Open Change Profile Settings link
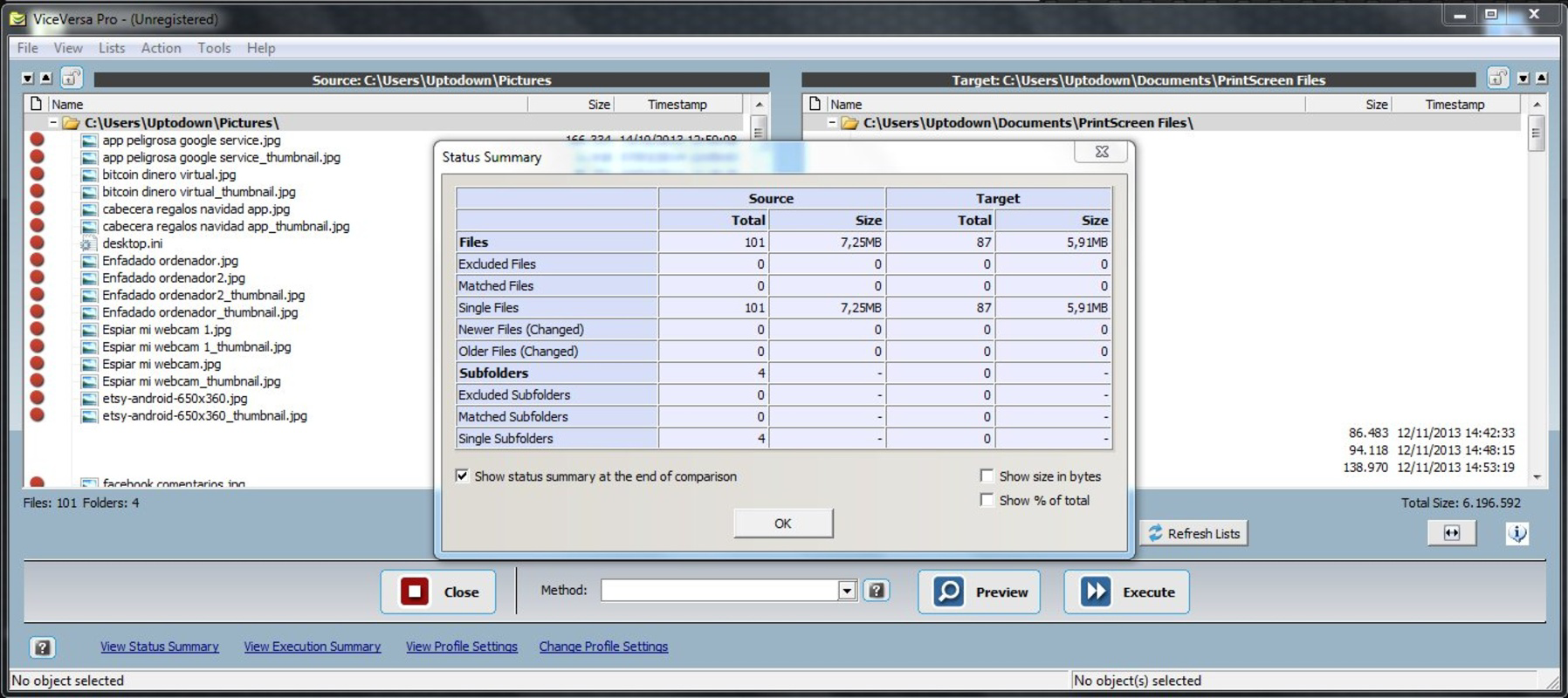 (x=603, y=647)
